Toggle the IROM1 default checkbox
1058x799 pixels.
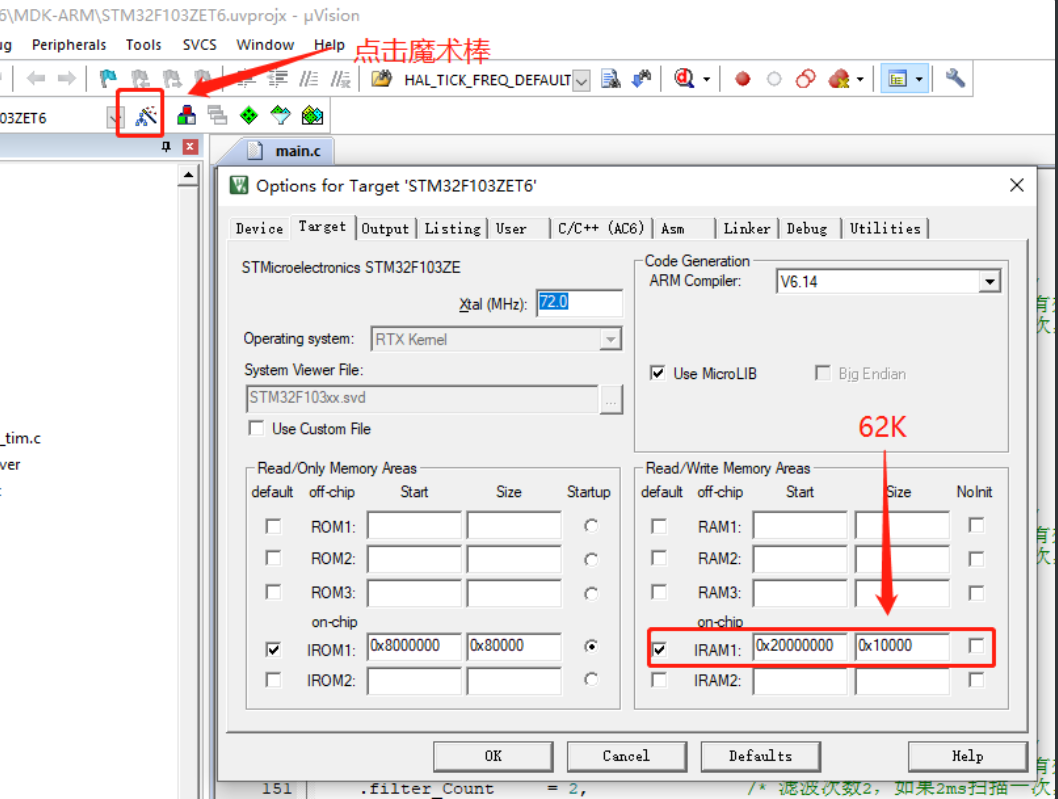(x=273, y=649)
